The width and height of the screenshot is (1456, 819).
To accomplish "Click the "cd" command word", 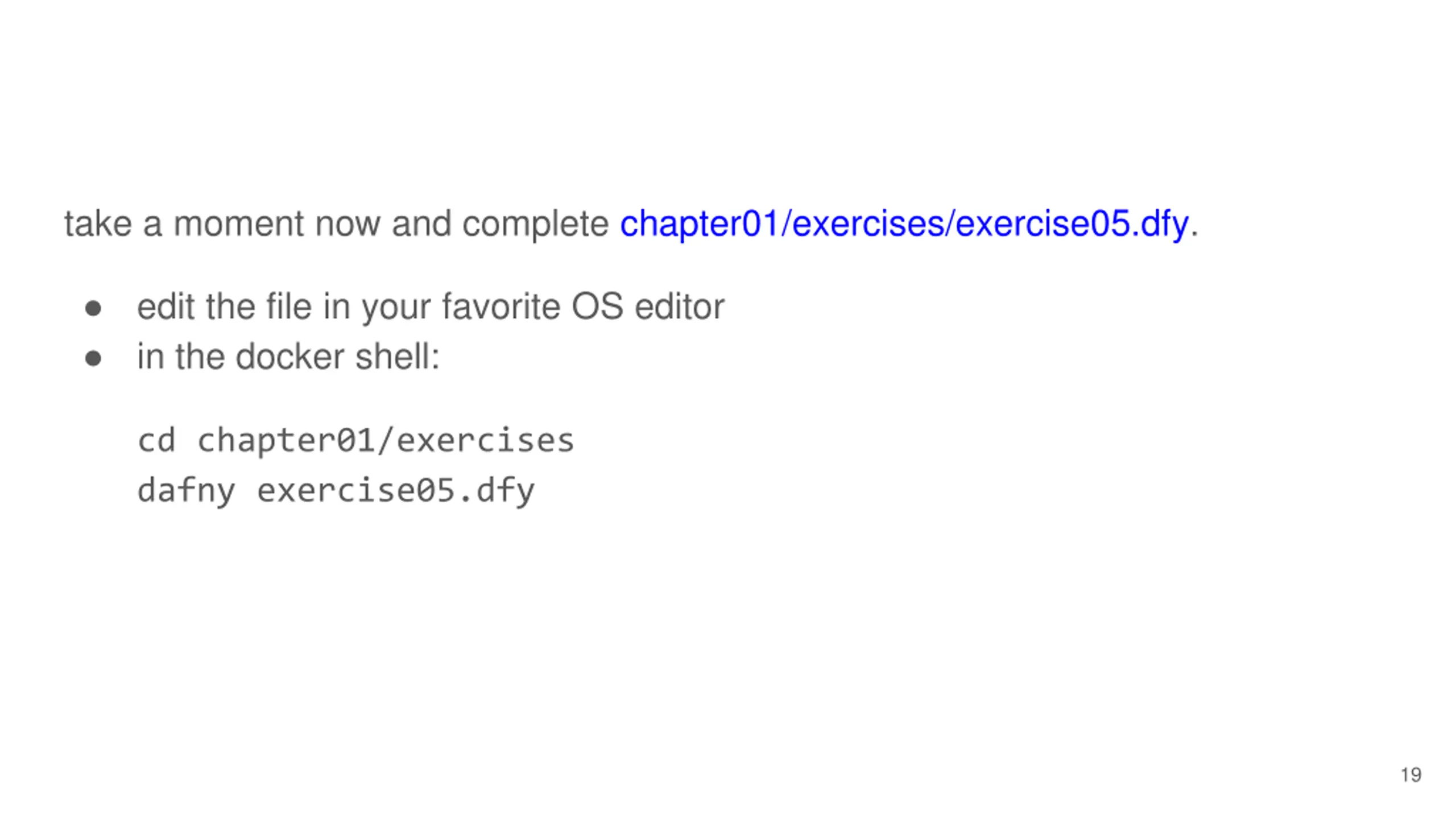I will (x=156, y=440).
